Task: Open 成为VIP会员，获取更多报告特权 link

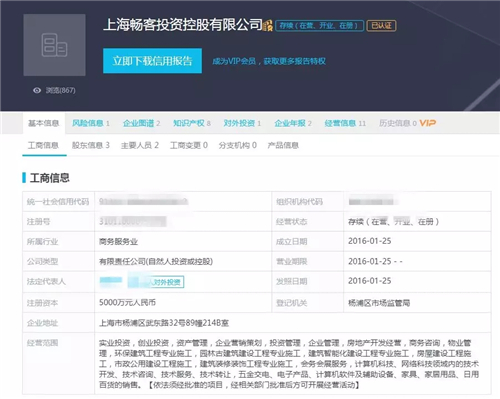Action: point(269,61)
